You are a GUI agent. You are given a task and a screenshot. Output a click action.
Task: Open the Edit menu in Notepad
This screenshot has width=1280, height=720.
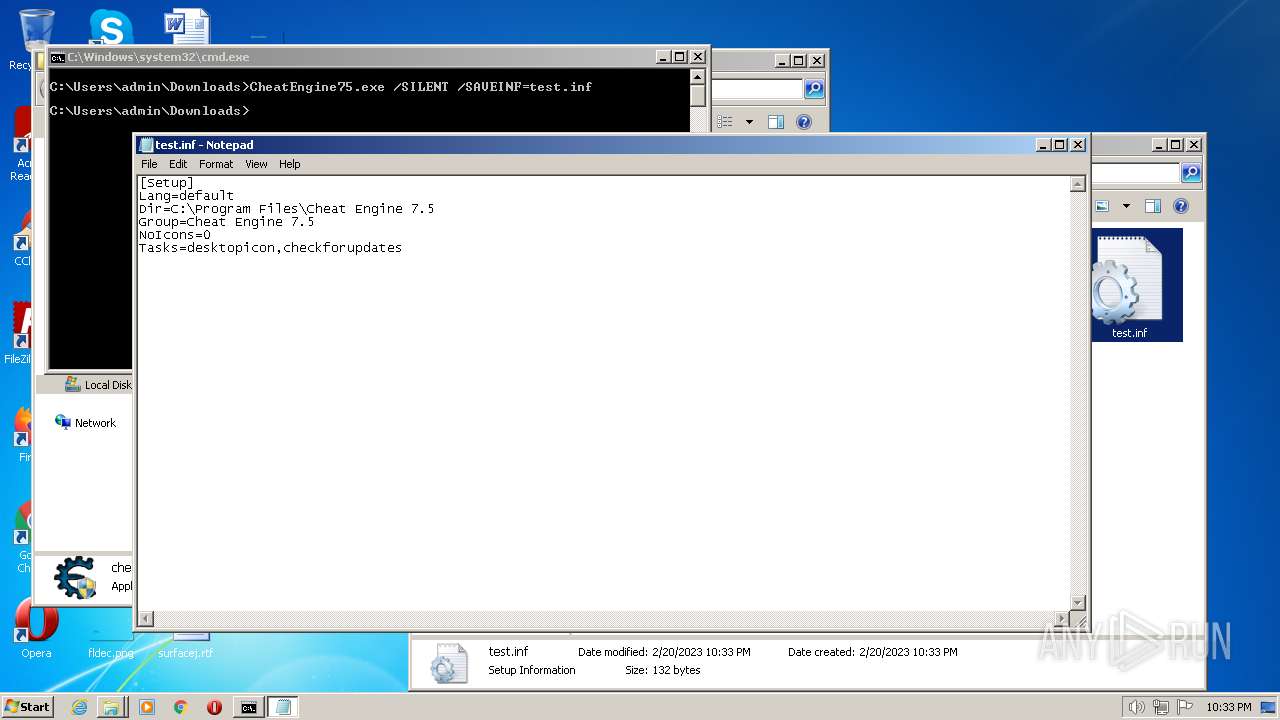[178, 164]
